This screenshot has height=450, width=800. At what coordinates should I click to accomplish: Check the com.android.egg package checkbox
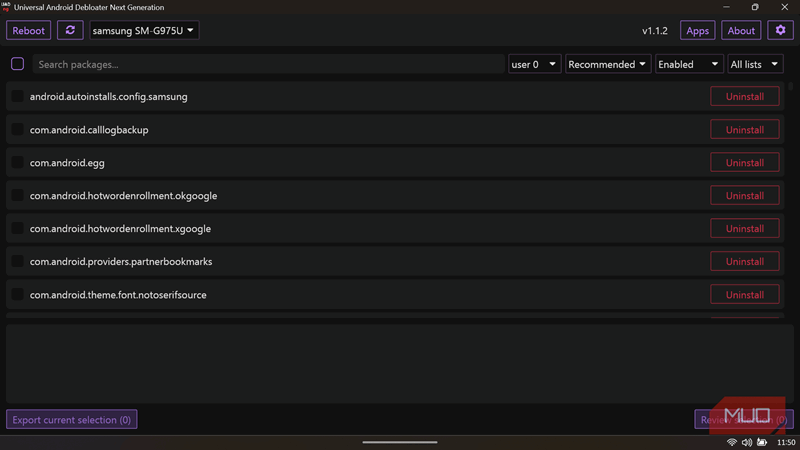[17, 162]
